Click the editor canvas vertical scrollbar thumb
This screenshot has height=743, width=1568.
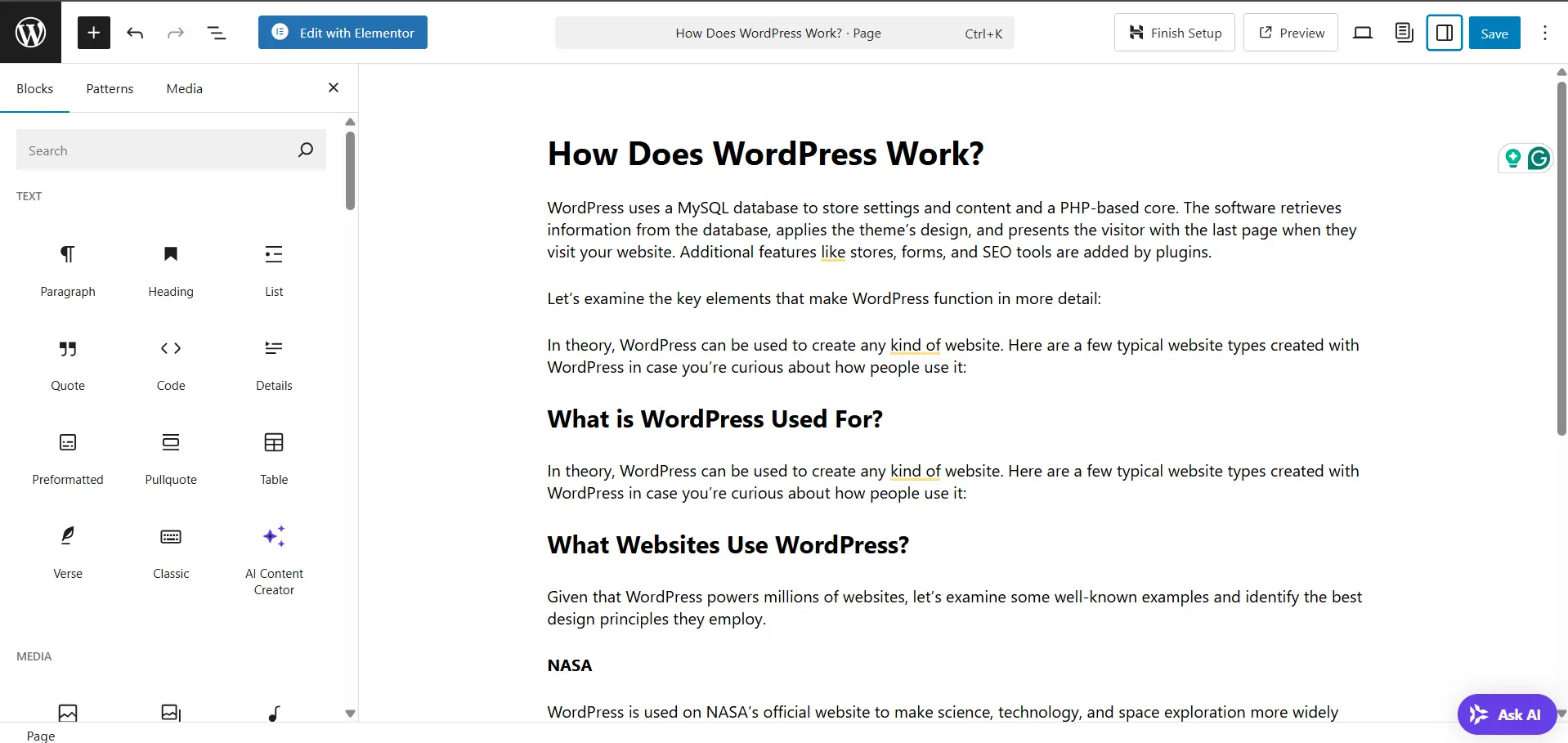tap(1561, 257)
